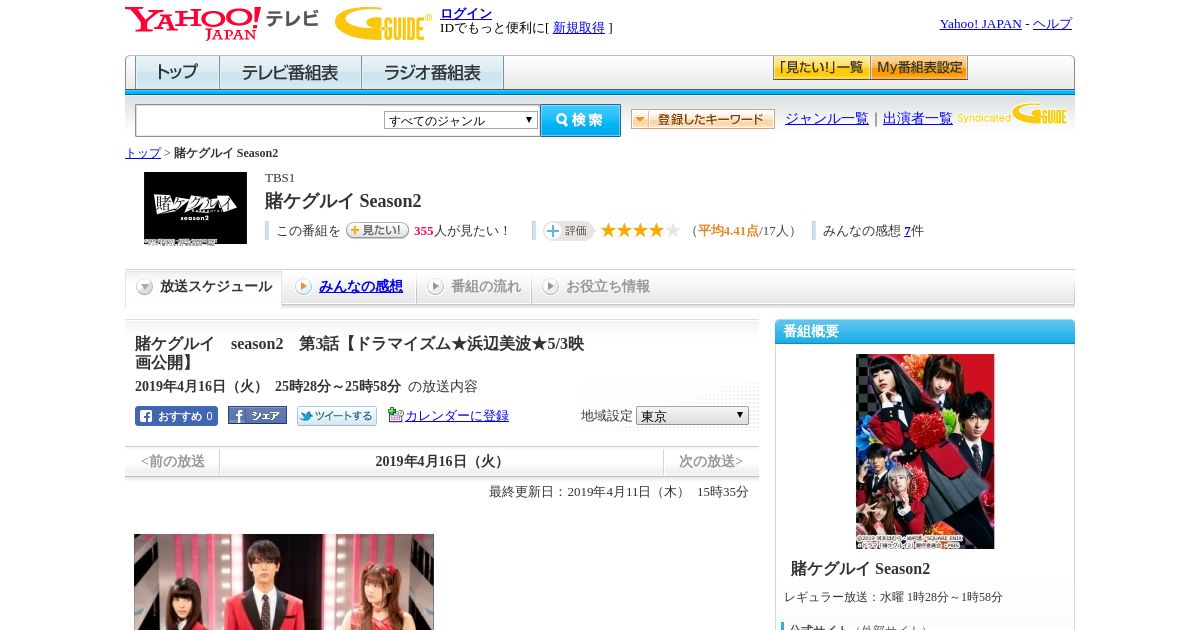Click the 最終更新日 timestamp text
This screenshot has height=630, width=1200.
pos(619,492)
